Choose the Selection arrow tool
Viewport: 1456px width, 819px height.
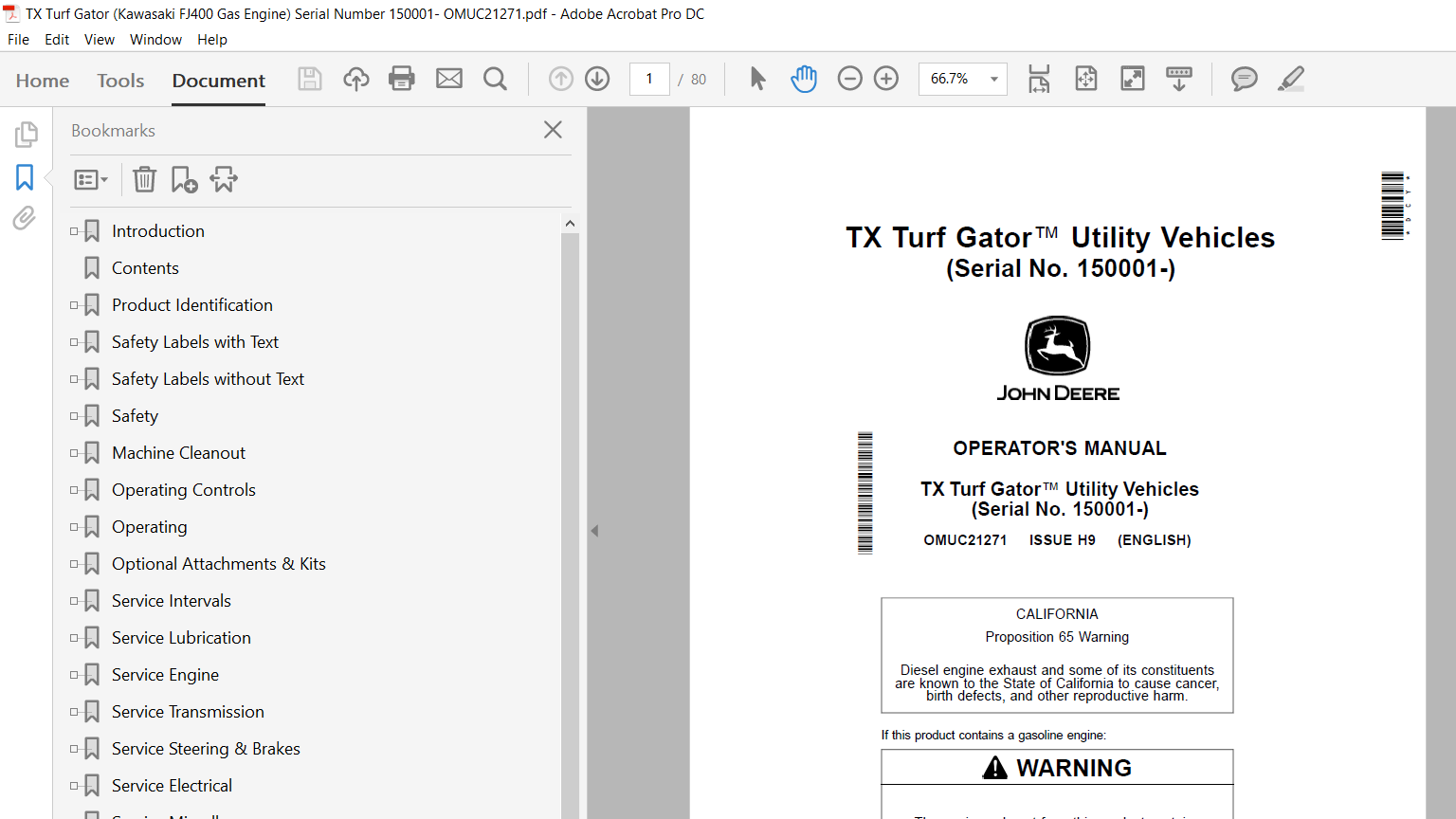[757, 79]
